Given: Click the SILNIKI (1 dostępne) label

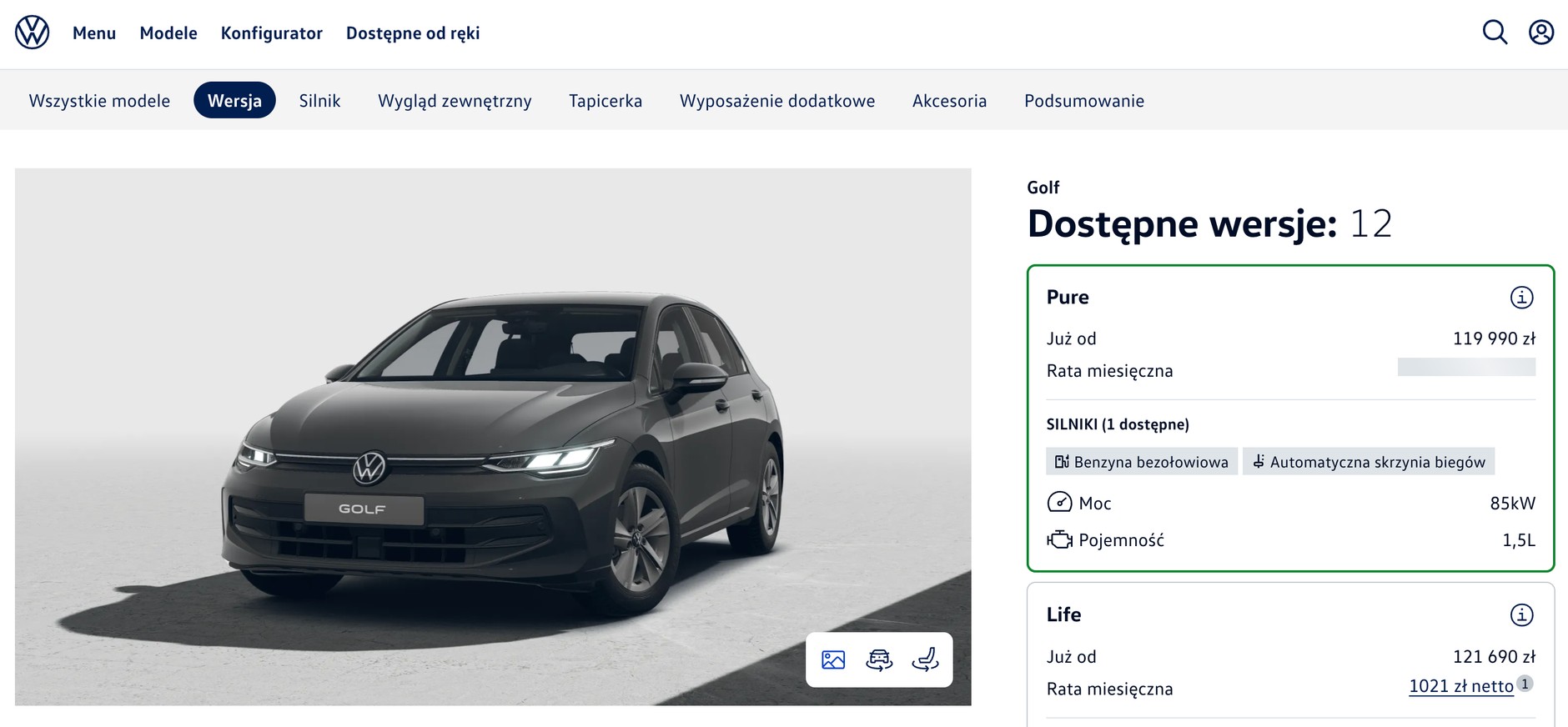Looking at the screenshot, I should click(1118, 424).
